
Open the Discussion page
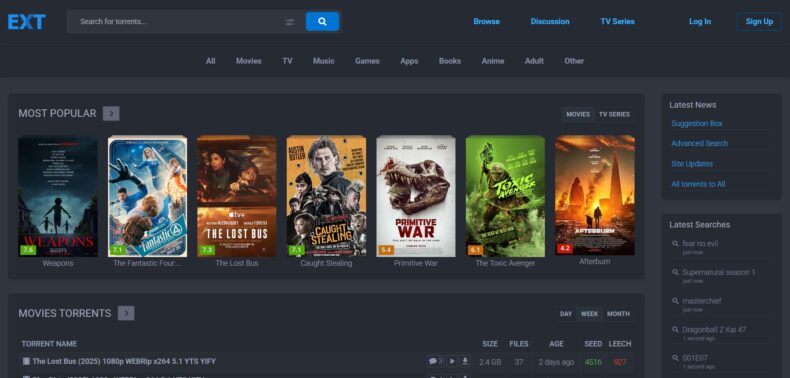pyautogui.click(x=550, y=21)
